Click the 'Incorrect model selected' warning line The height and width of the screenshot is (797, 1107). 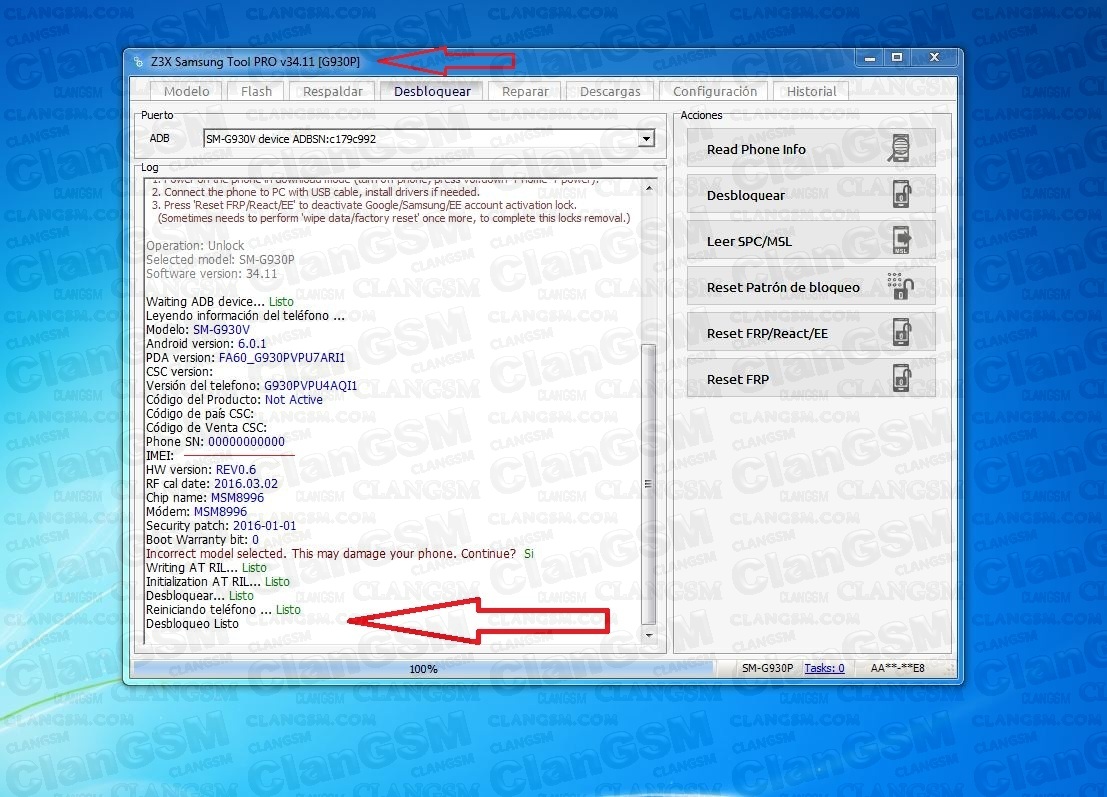[x=340, y=553]
